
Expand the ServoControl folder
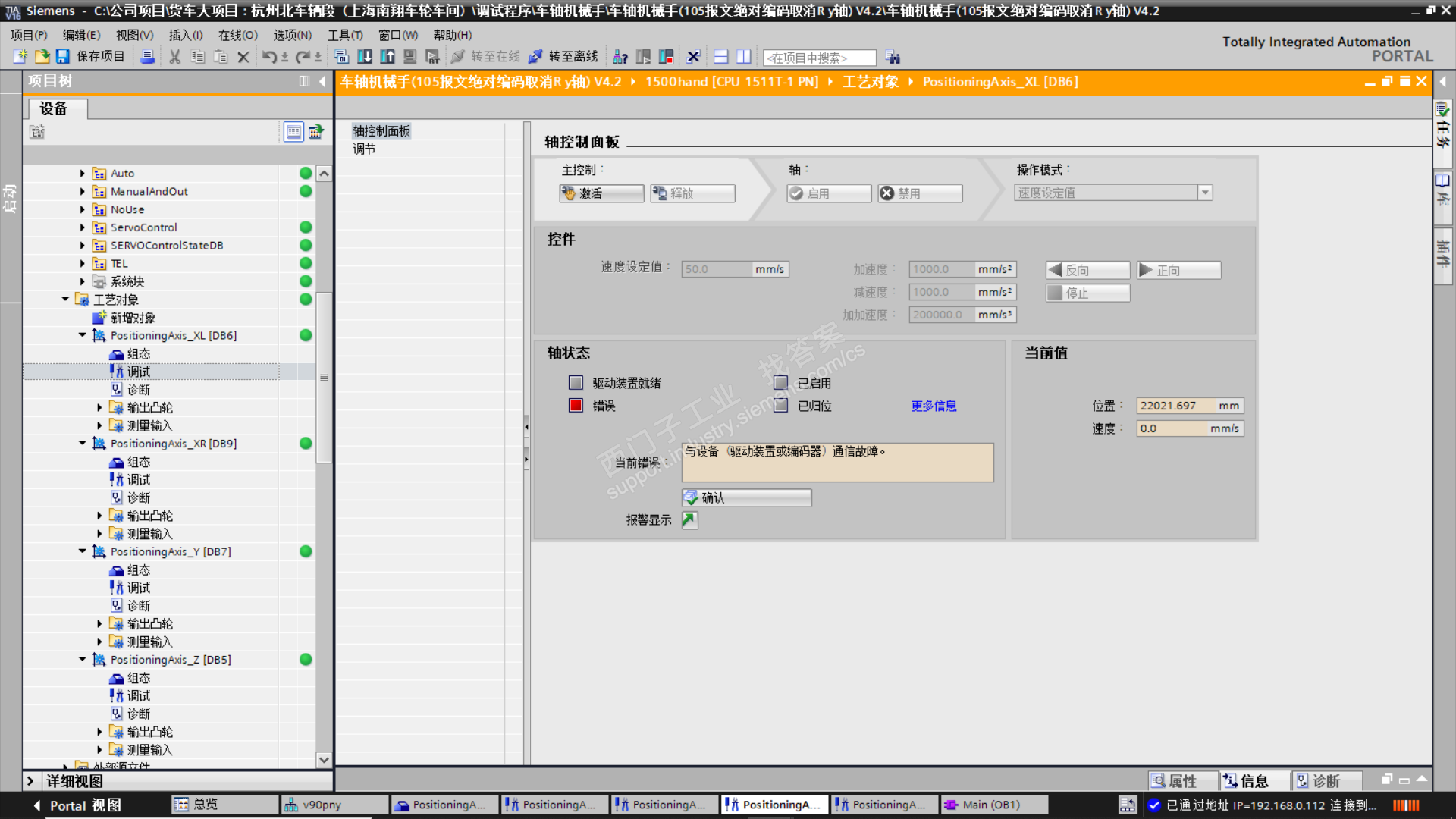tap(83, 227)
